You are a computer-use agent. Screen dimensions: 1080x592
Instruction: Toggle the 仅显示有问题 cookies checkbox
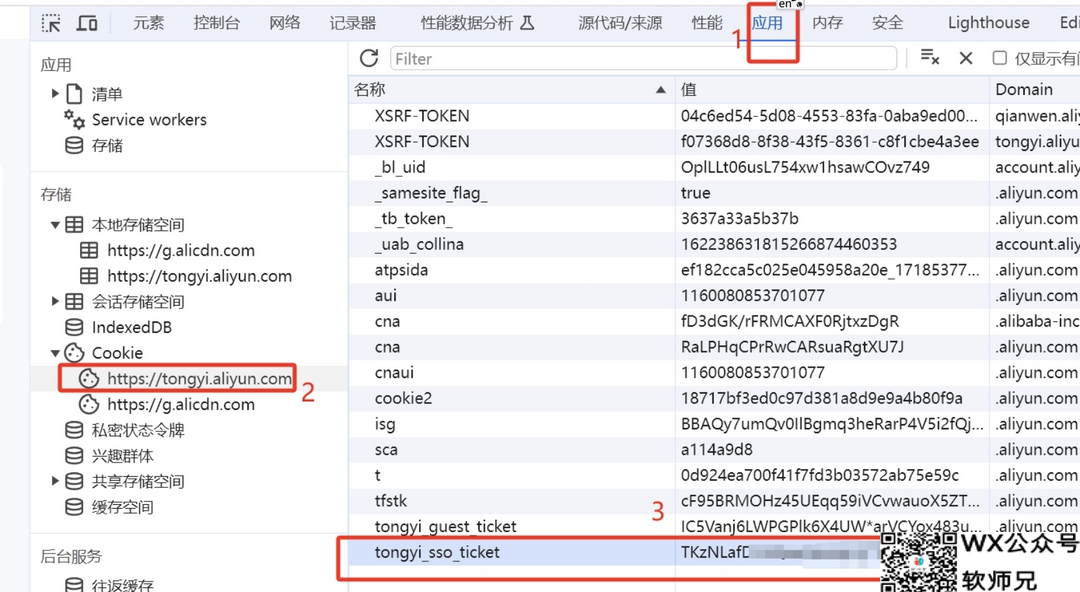(x=999, y=58)
